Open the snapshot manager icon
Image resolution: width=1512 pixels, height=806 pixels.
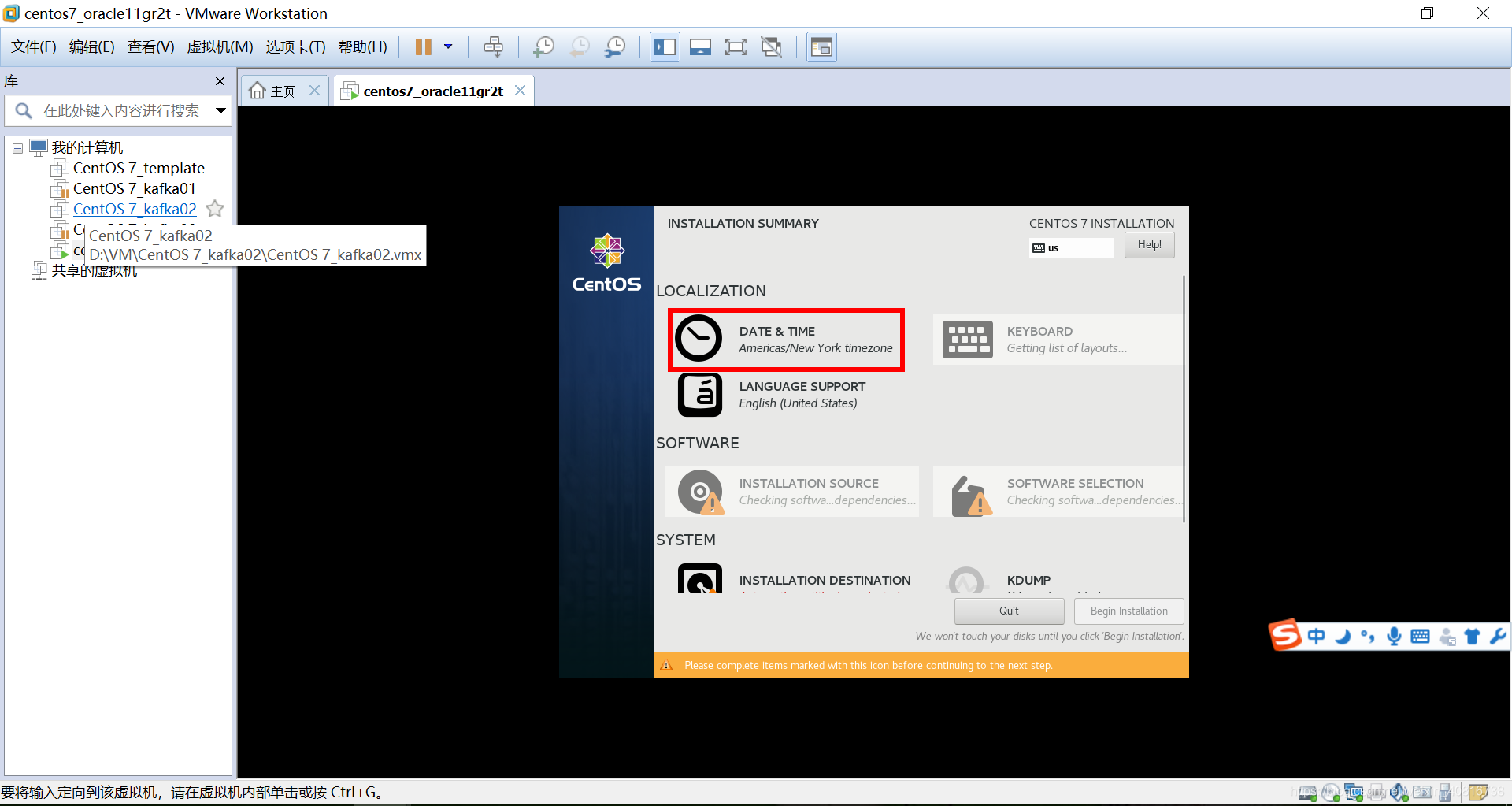click(615, 47)
